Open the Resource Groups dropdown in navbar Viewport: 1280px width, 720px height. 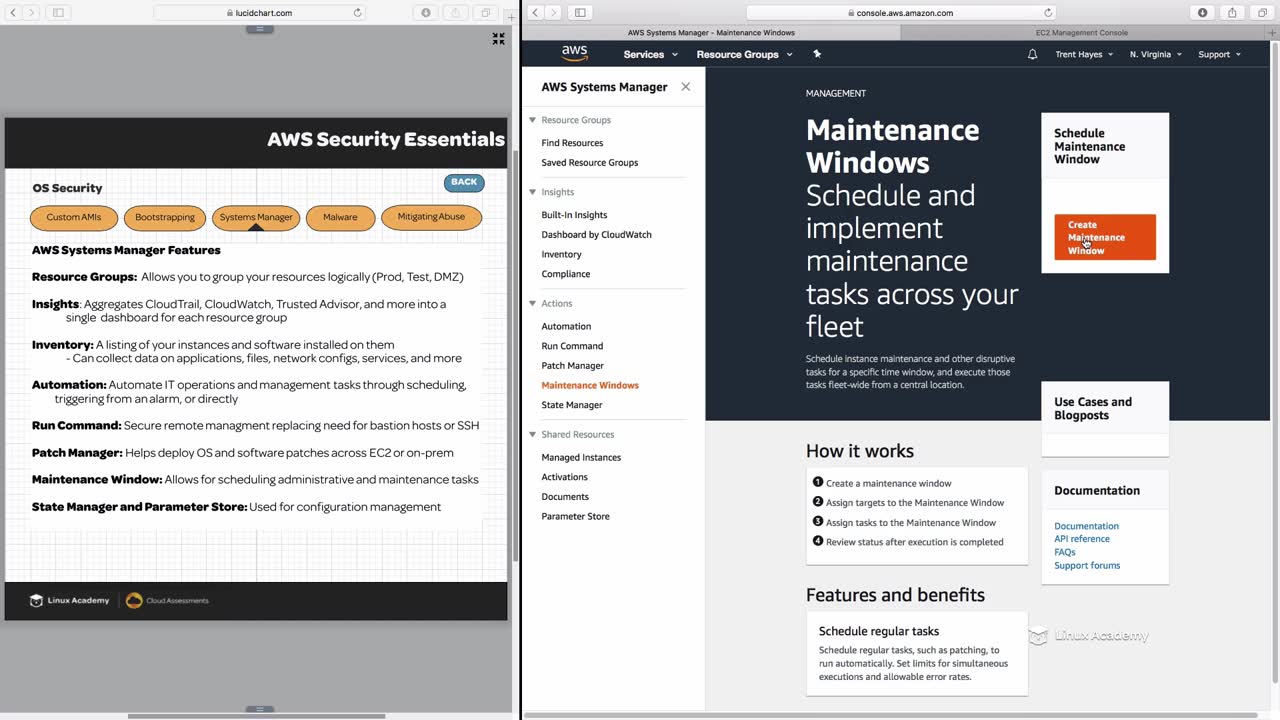(744, 54)
